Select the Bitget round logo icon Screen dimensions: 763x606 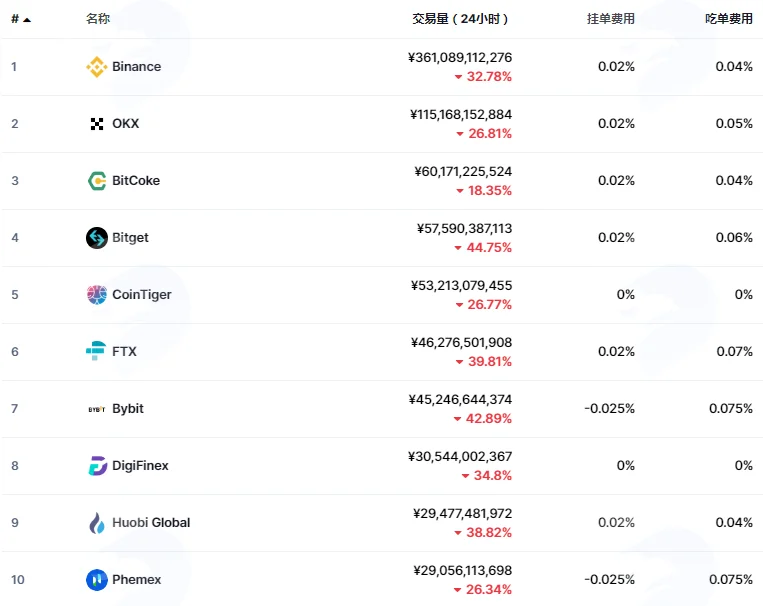97,238
